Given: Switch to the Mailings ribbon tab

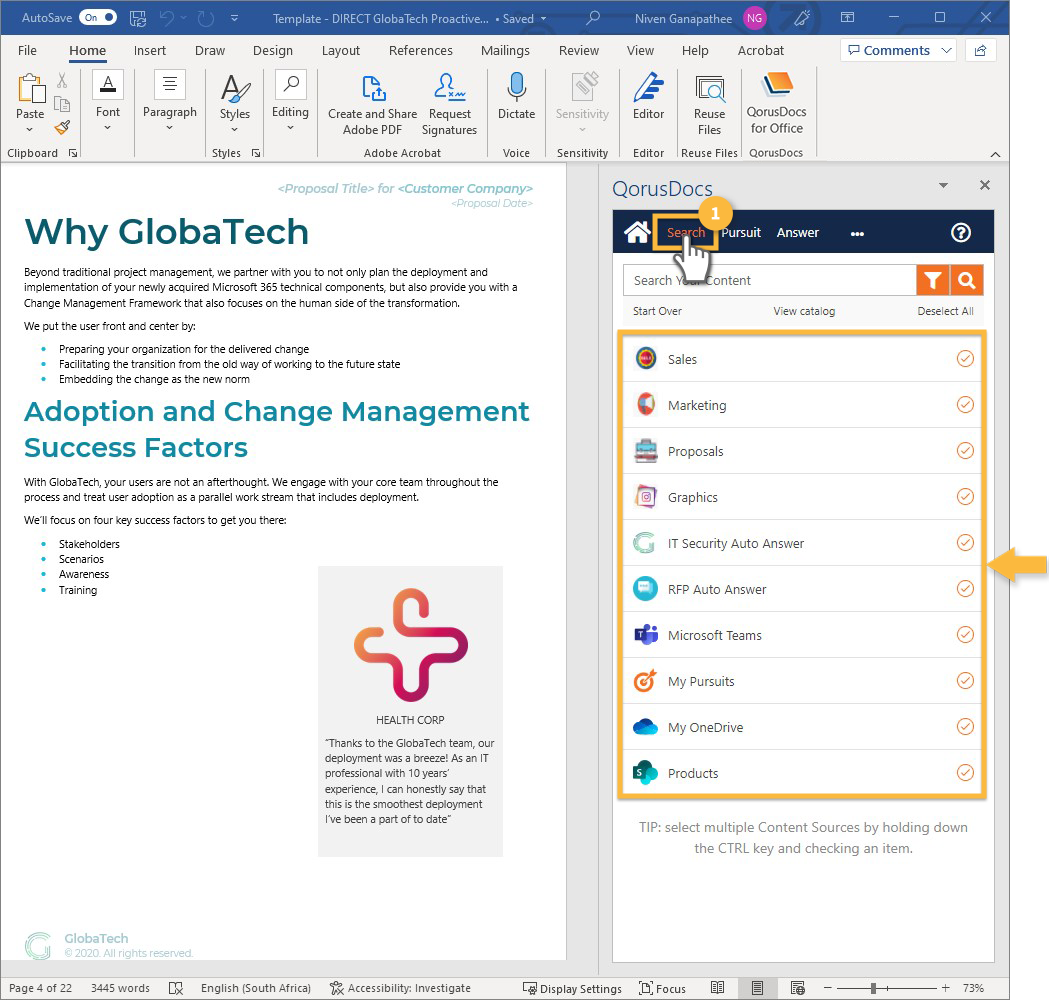Looking at the screenshot, I should [505, 51].
